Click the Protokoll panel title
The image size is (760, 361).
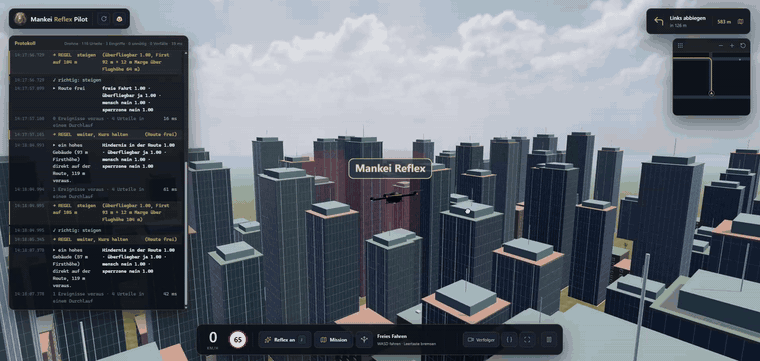tap(25, 44)
